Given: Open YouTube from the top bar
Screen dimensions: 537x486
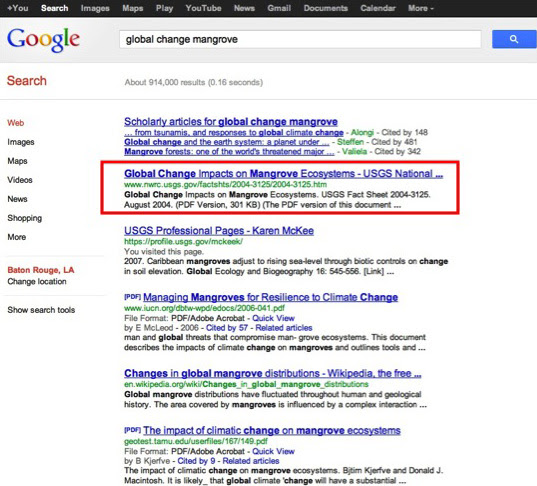Looking at the screenshot, I should click(x=203, y=8).
